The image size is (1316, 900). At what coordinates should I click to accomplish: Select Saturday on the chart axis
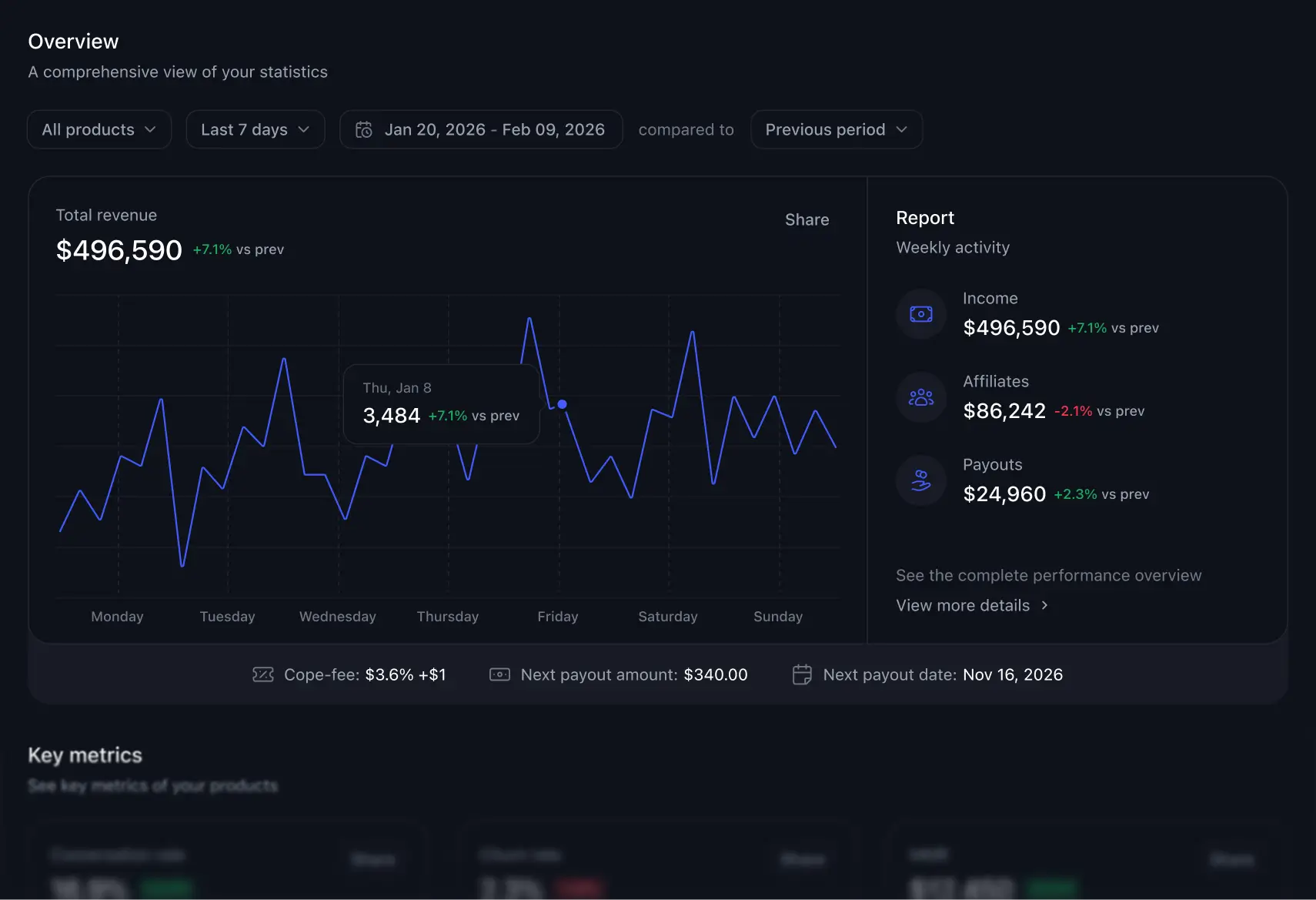[668, 616]
